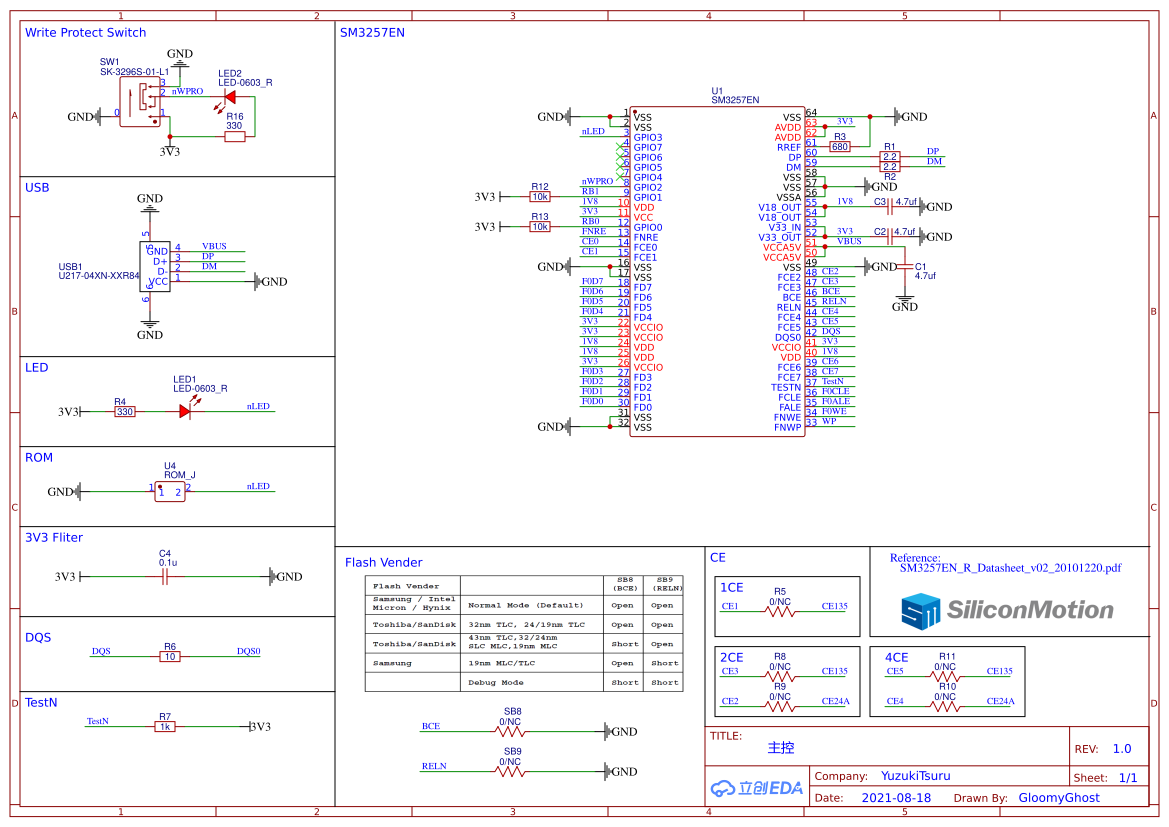Click resistor R4 (330) in LED section

point(125,412)
